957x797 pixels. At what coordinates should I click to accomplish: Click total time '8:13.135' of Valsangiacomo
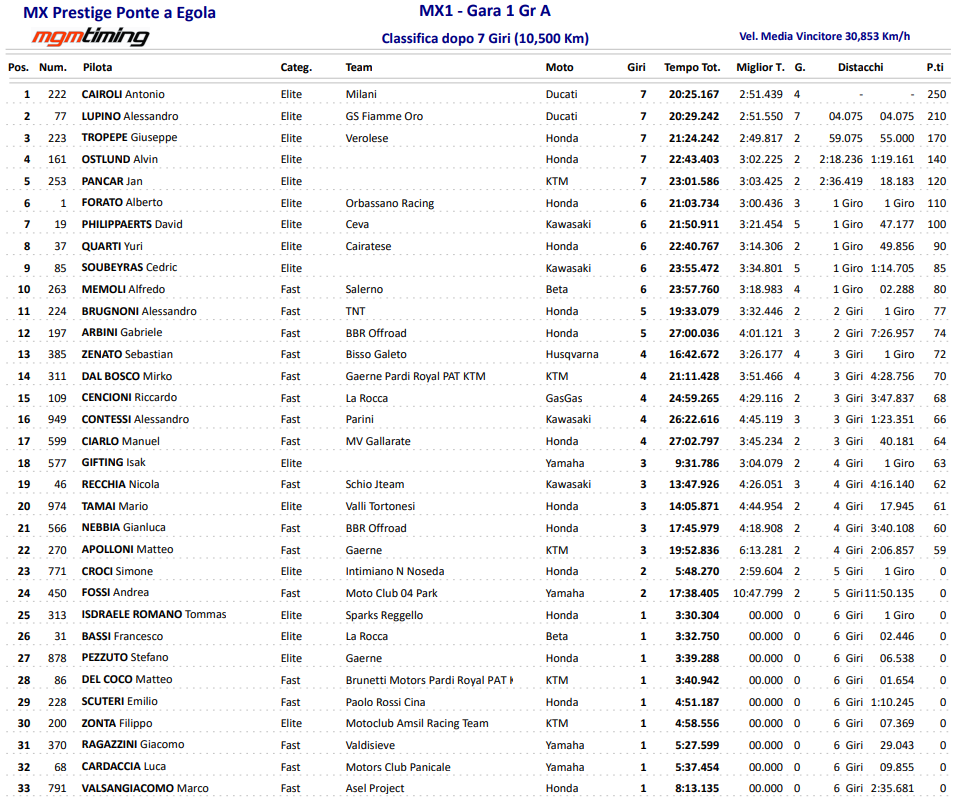tap(697, 788)
